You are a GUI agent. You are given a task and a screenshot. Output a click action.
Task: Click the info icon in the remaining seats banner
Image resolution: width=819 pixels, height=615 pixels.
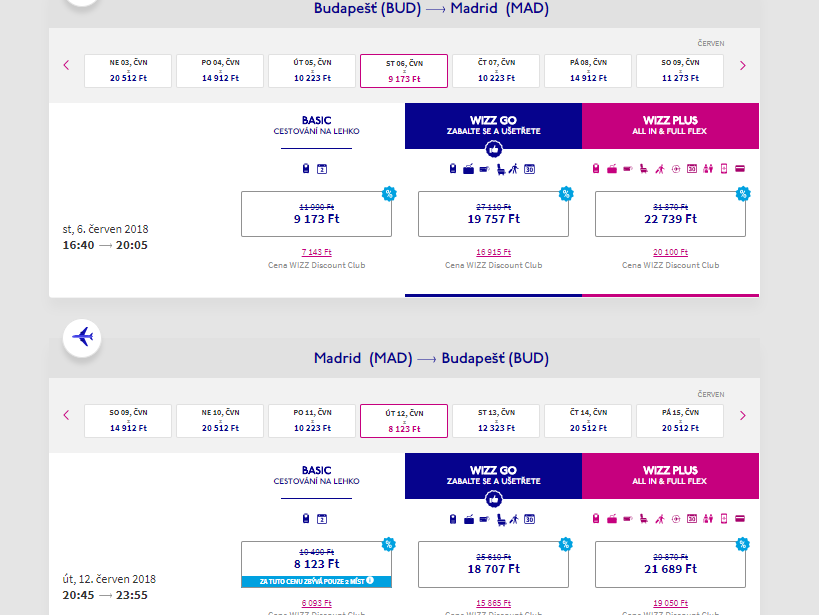click(x=369, y=581)
